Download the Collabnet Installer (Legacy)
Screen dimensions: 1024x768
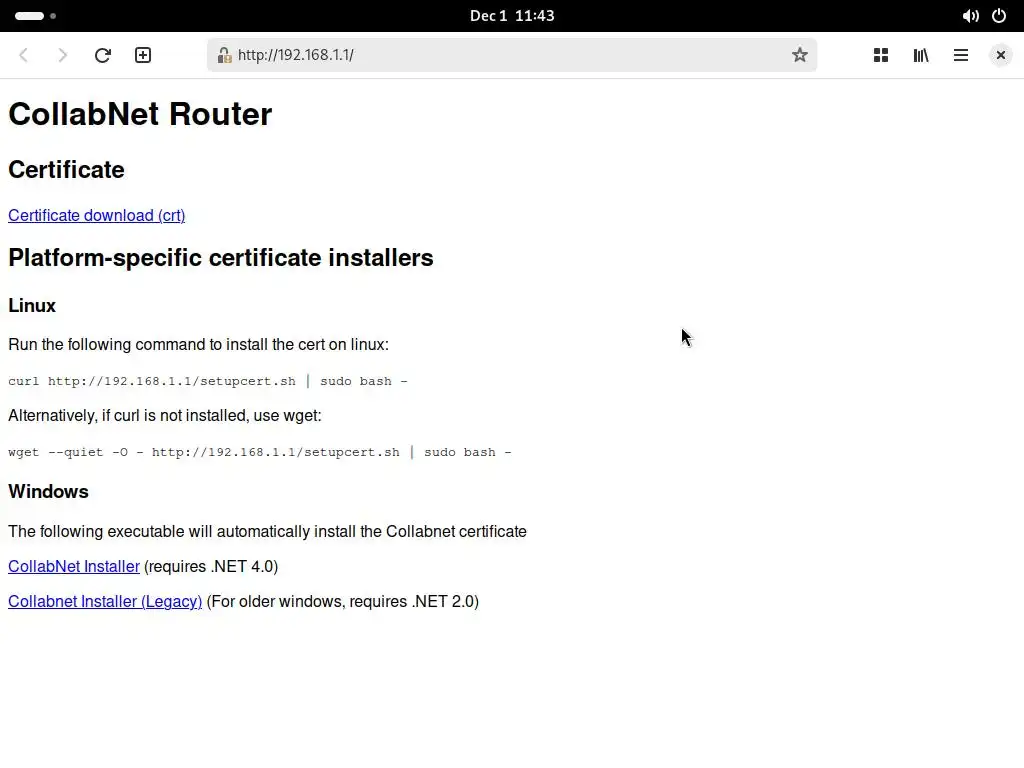105,601
